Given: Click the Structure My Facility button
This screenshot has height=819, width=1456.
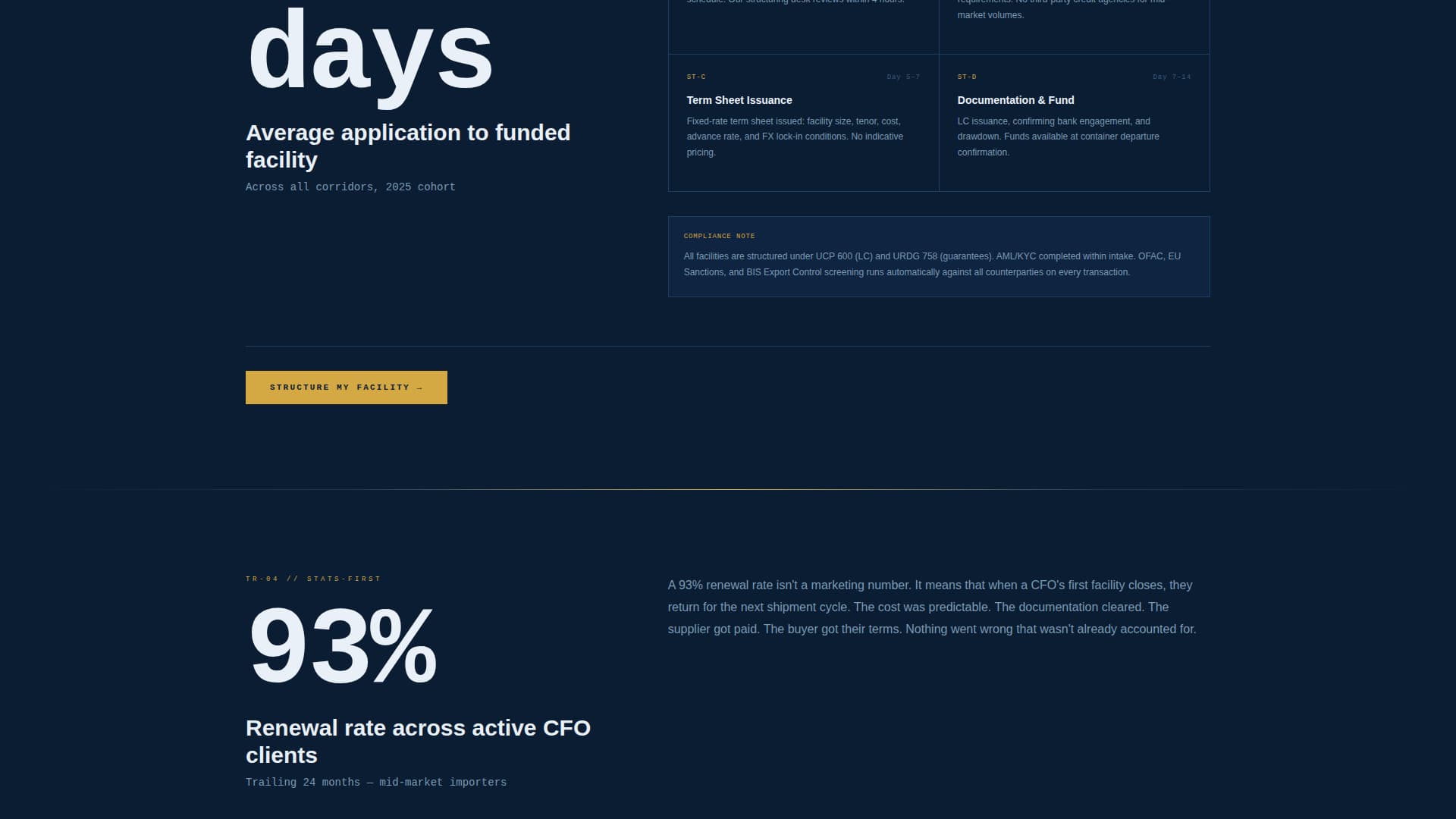Looking at the screenshot, I should (347, 388).
